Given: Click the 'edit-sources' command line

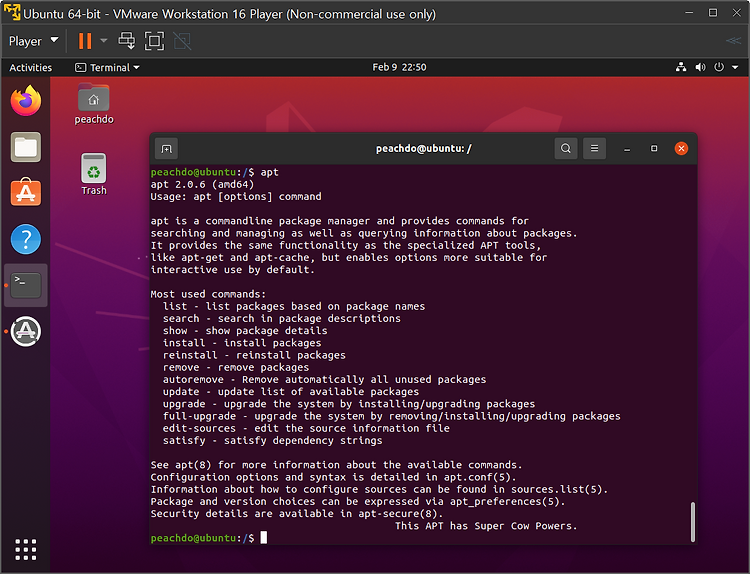Looking at the screenshot, I should pos(306,428).
